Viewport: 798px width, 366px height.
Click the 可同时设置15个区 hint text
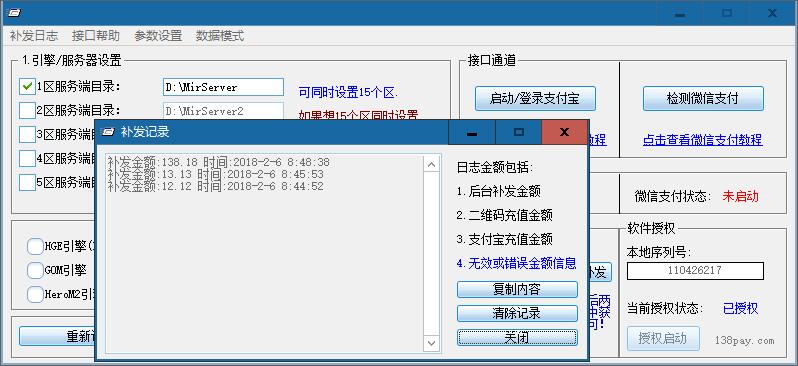click(348, 93)
